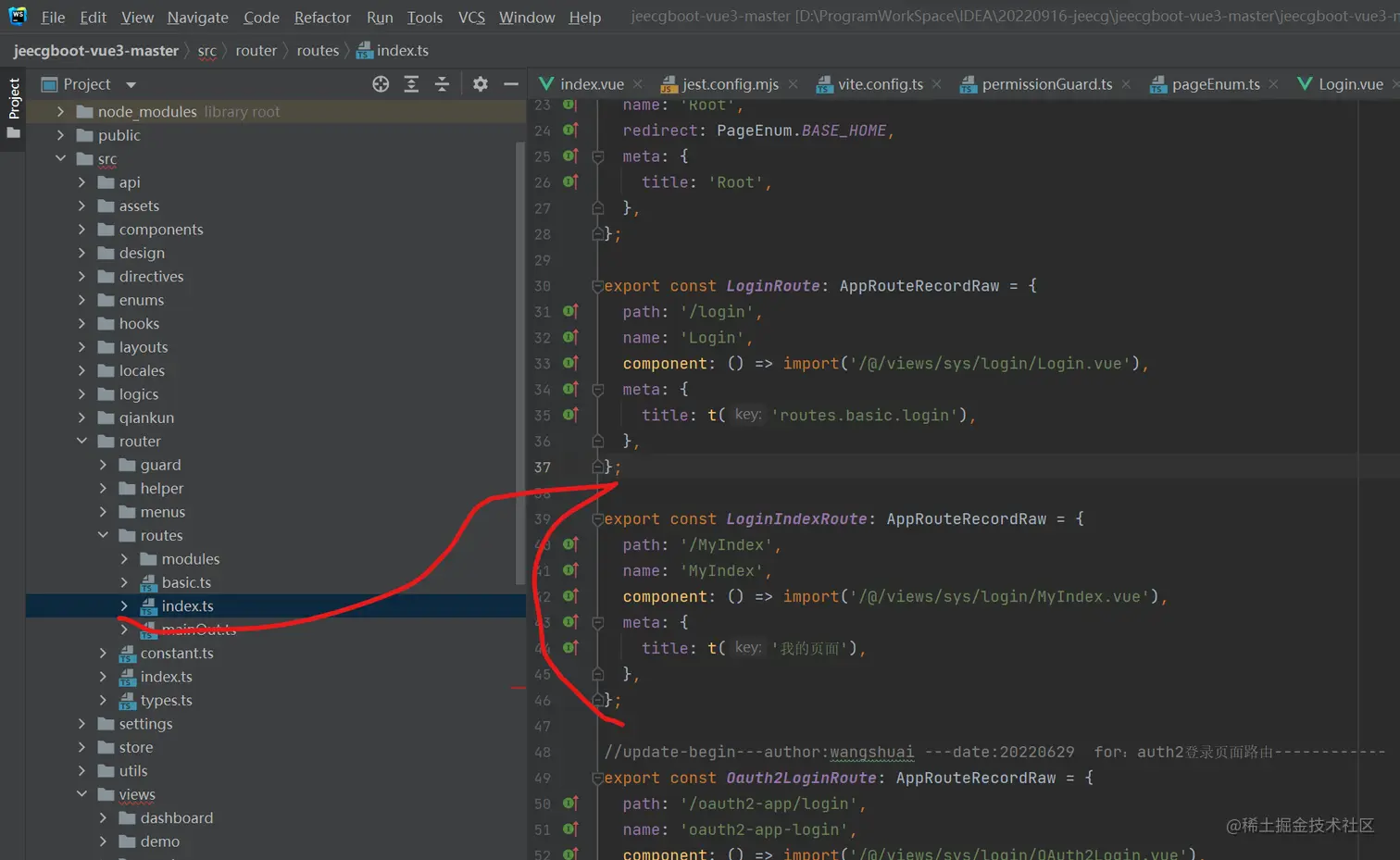Select the dashboard folder under views

click(176, 818)
